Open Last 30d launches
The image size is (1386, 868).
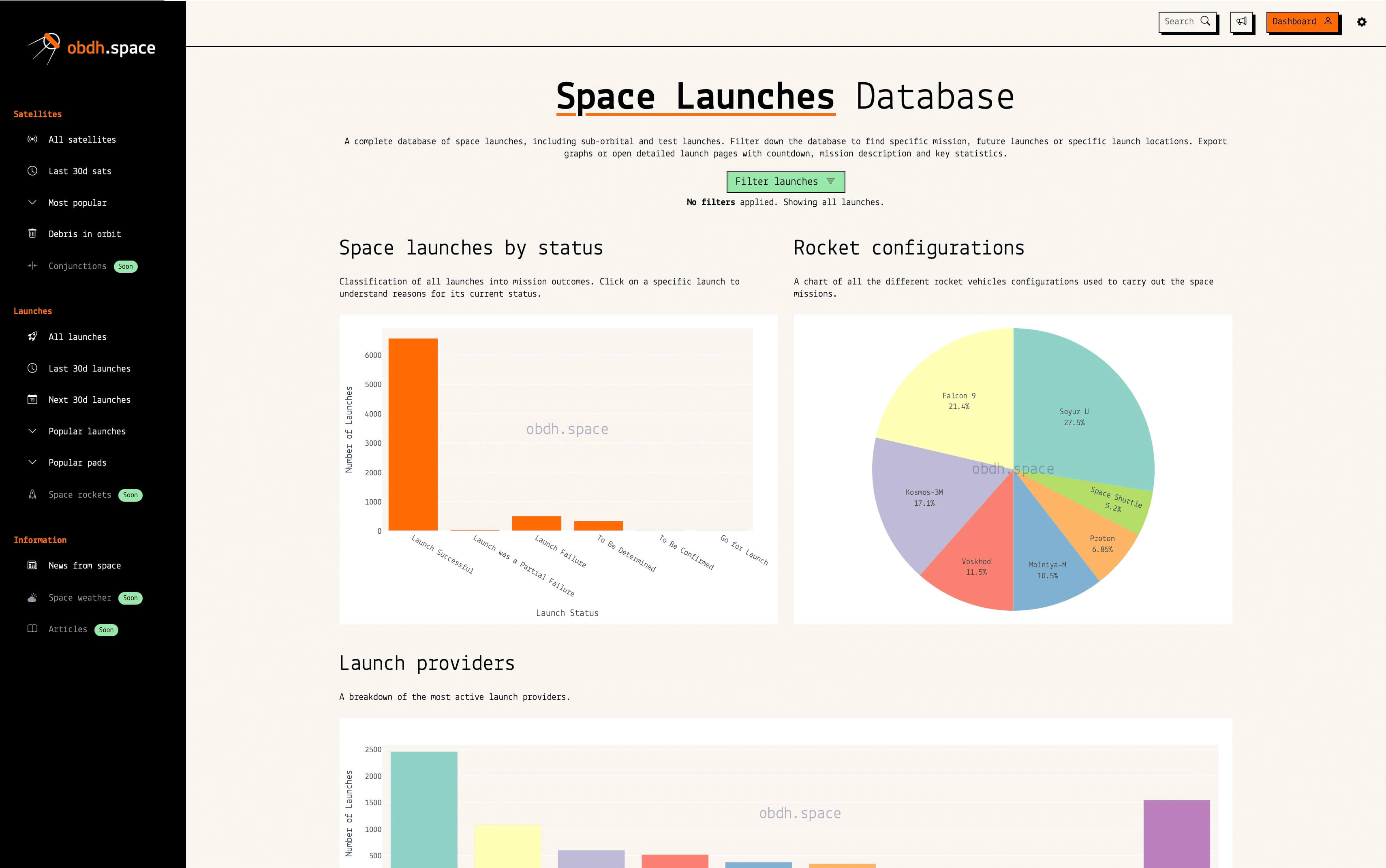[x=90, y=369]
